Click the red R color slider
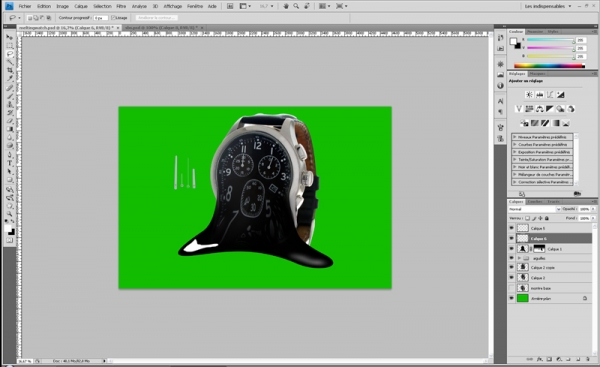600x367 pixels. [x=550, y=40]
